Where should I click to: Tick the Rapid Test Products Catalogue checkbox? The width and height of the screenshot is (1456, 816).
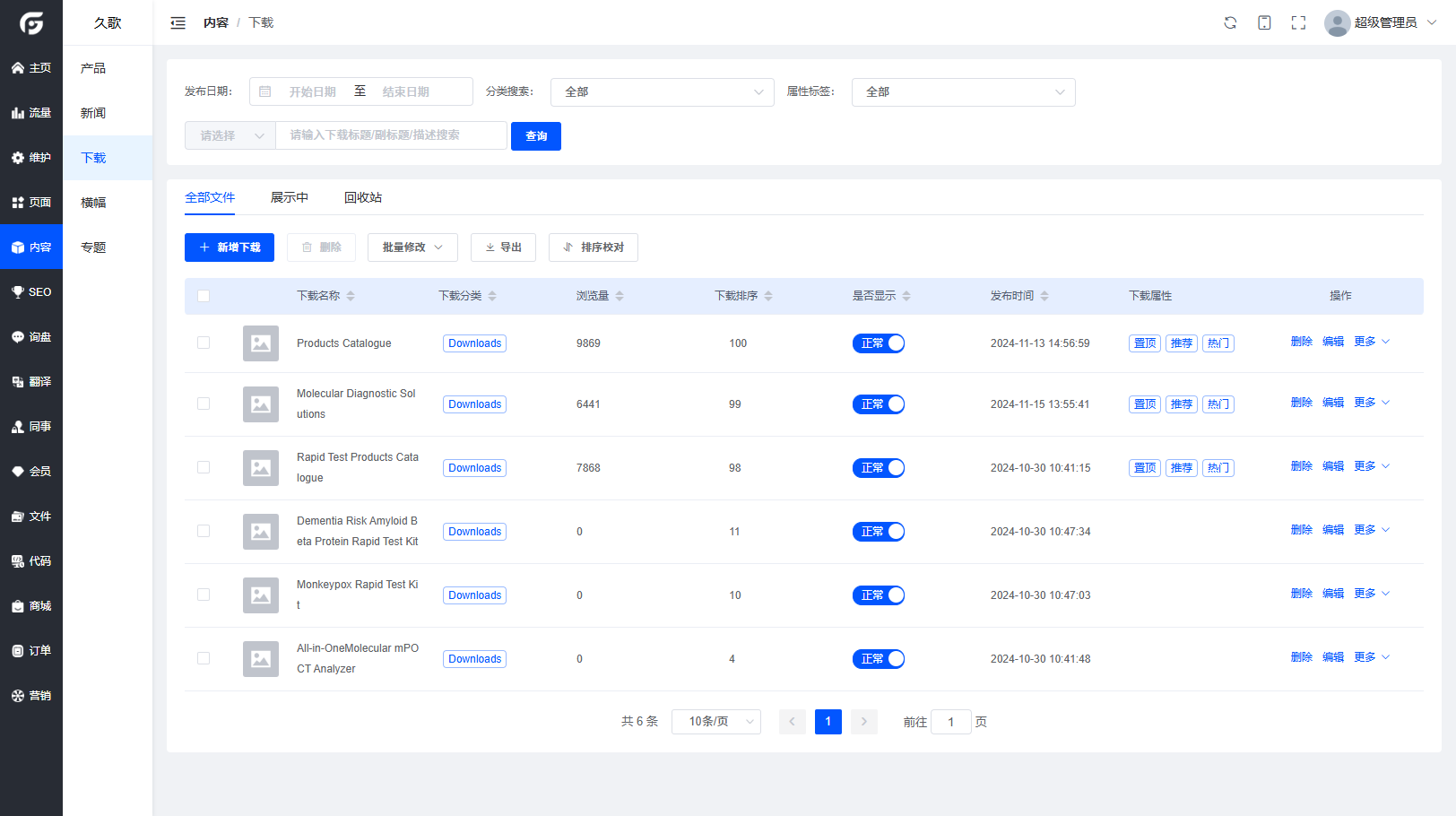pos(204,467)
